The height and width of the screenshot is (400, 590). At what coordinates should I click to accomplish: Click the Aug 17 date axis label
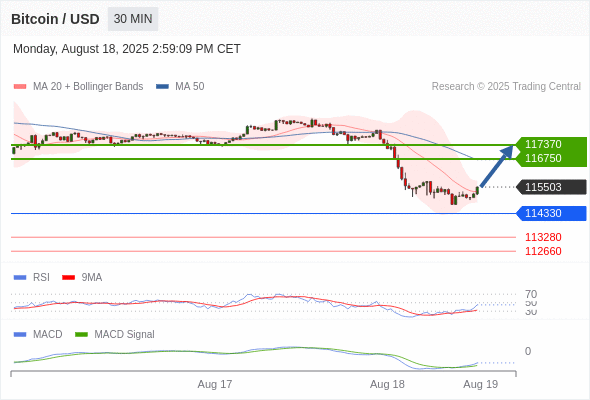(x=215, y=384)
